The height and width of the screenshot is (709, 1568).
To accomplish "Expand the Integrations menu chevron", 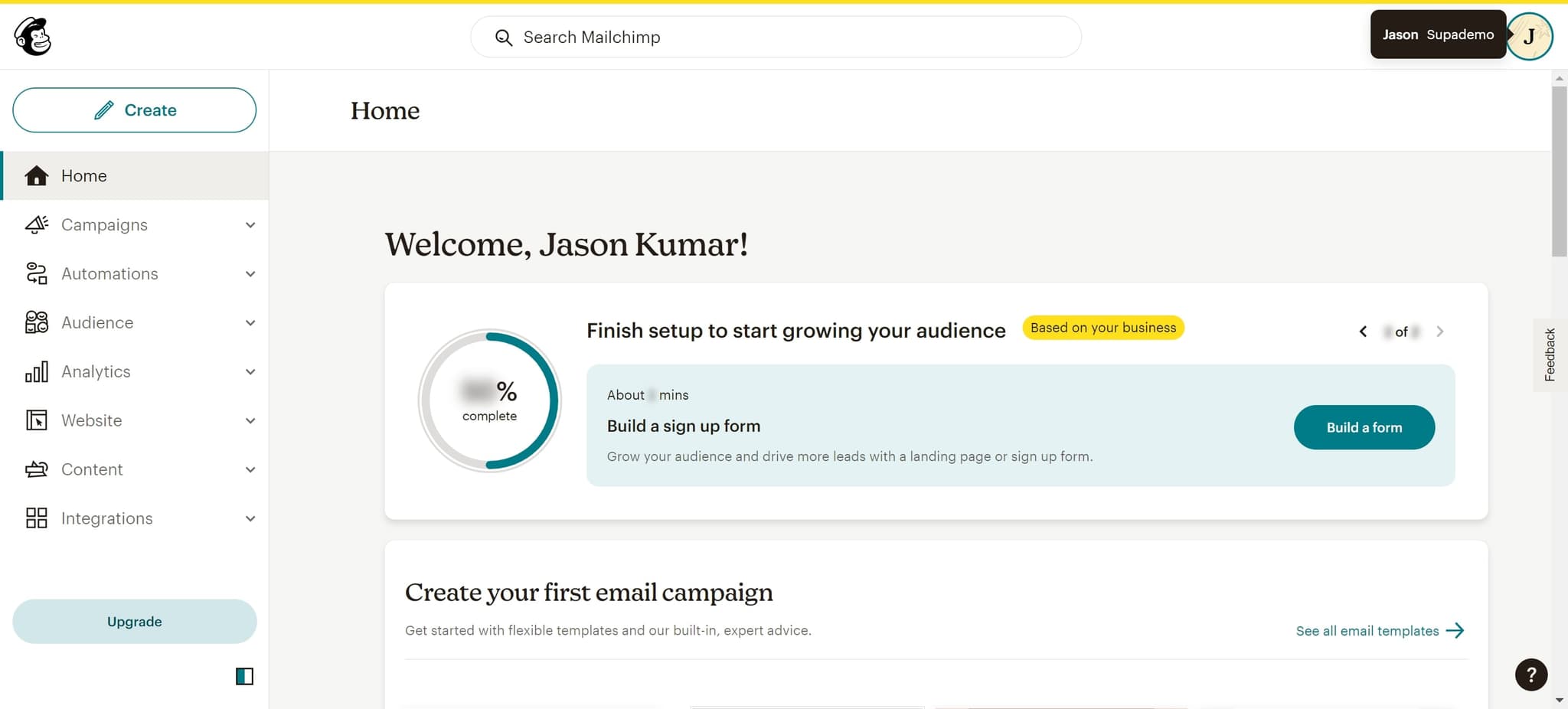I will (250, 519).
